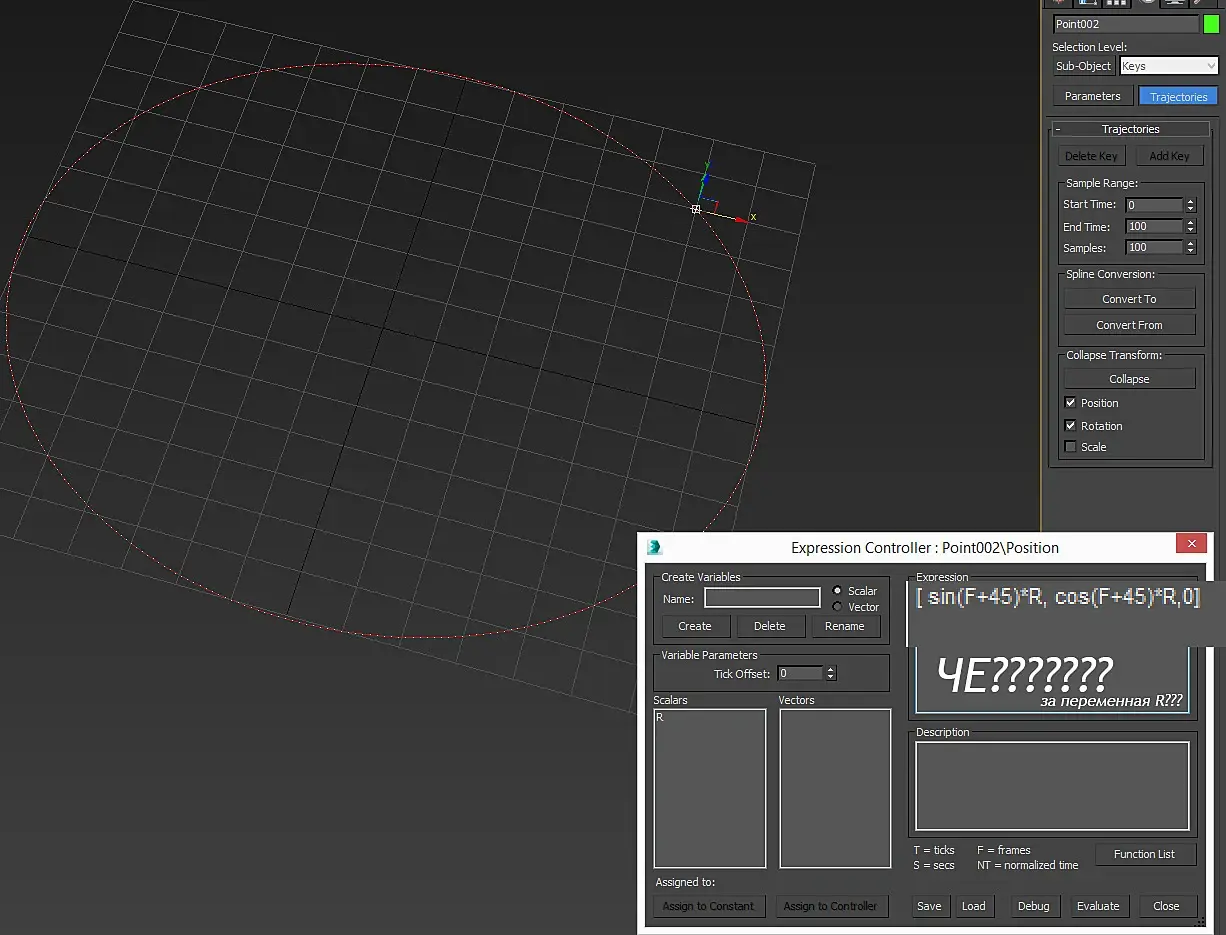Open the Function List
Viewport: 1226px width, 935px height.
(x=1144, y=854)
